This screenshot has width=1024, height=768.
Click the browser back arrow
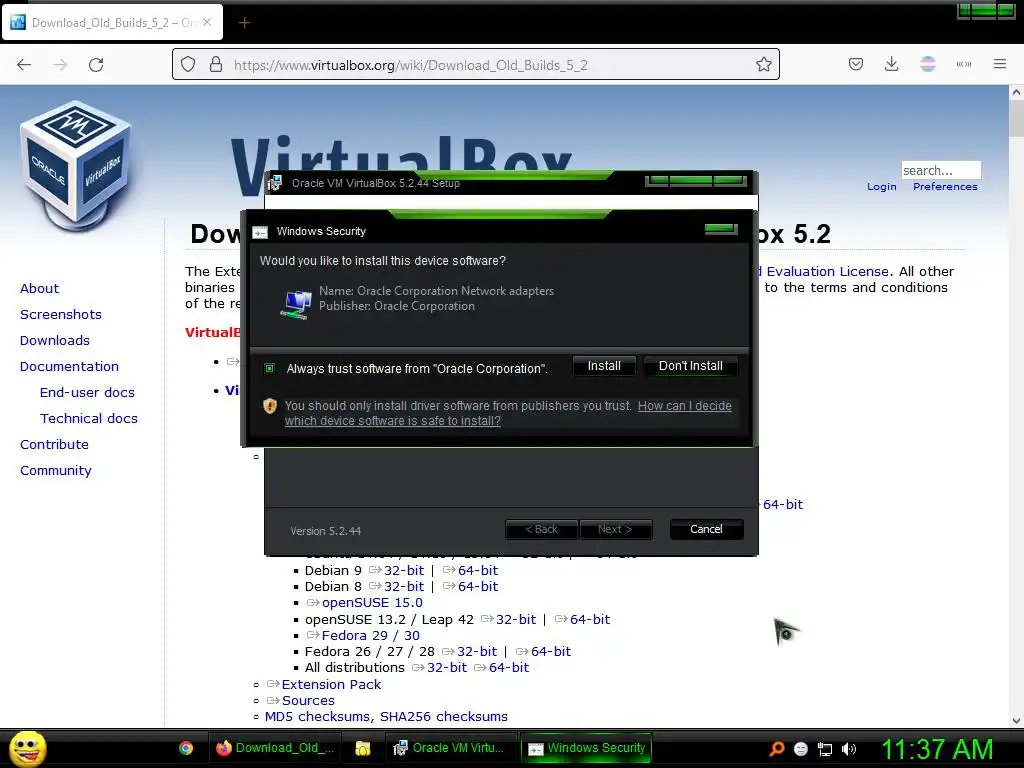[24, 65]
